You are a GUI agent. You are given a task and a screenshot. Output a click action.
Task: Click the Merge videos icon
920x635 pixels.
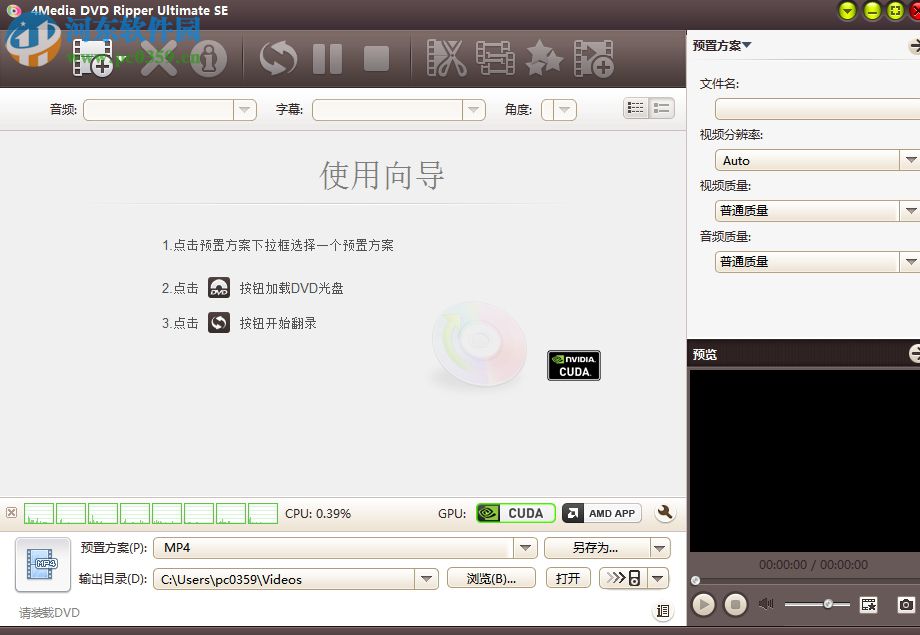click(x=495, y=57)
